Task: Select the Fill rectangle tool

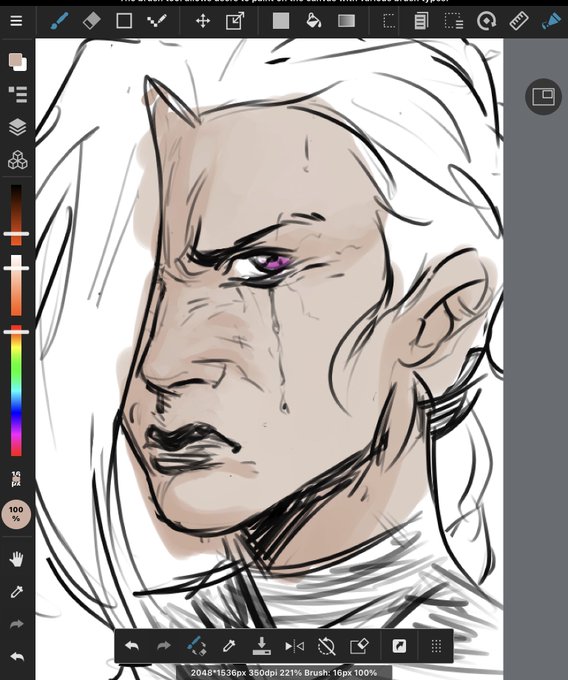Action: coord(281,21)
